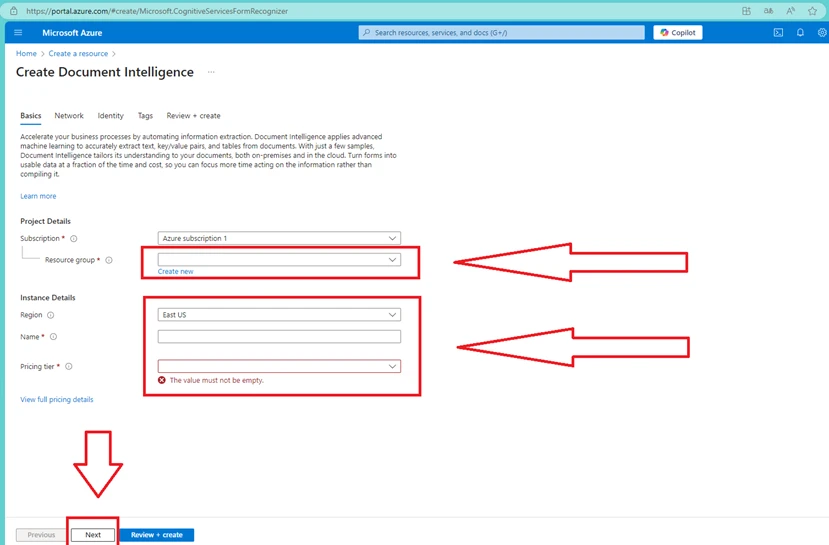The width and height of the screenshot is (829, 545).
Task: Switch to the Identity tab
Action: click(x=110, y=116)
